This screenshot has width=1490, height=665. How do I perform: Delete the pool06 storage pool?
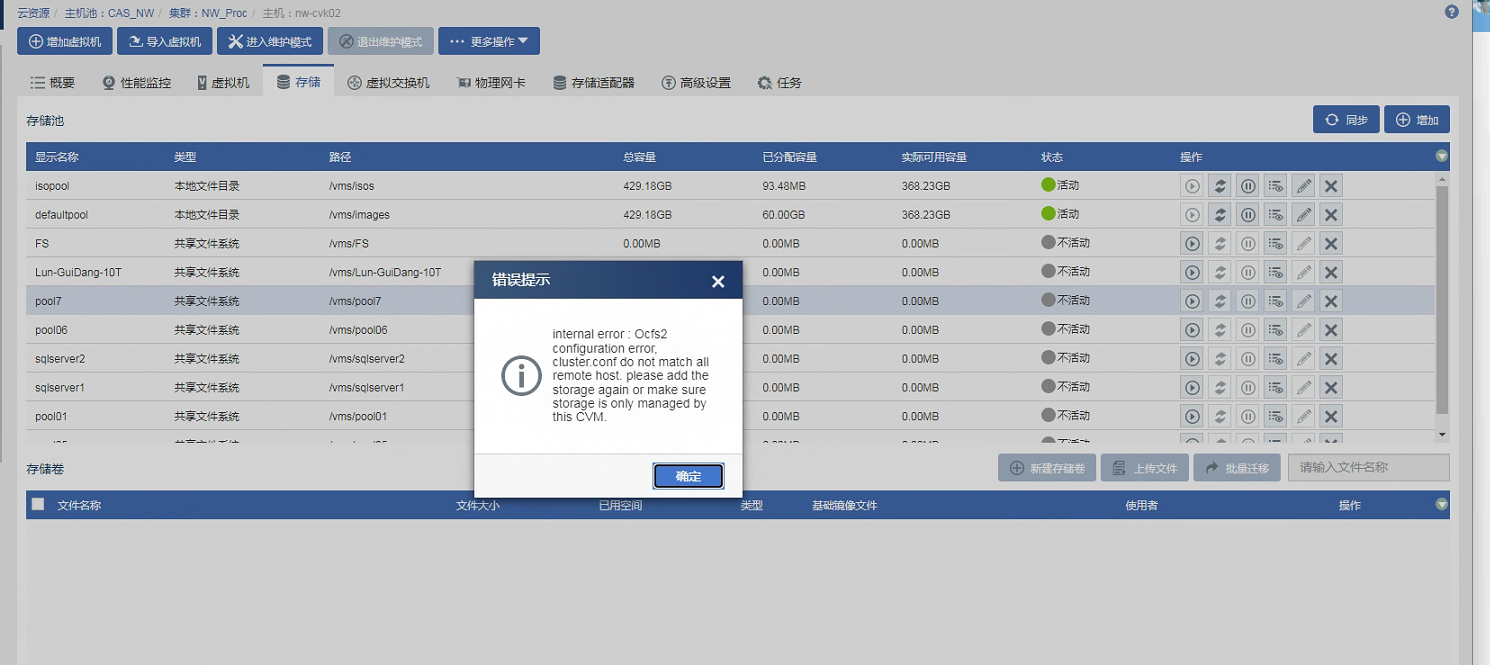pos(1331,330)
